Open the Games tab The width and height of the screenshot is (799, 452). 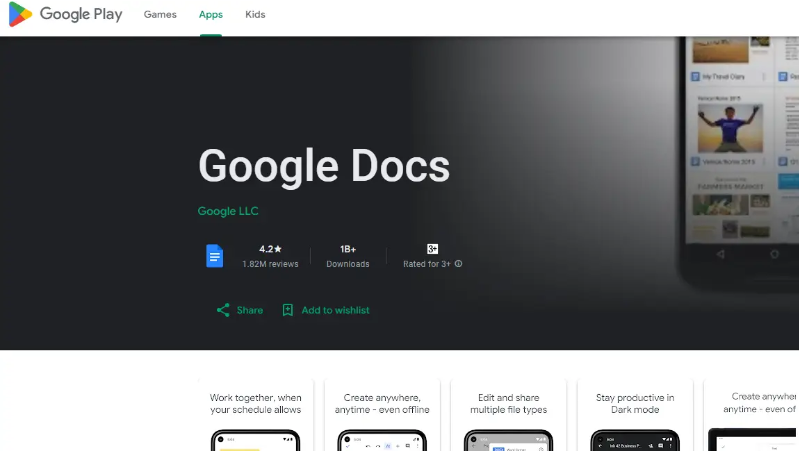160,15
